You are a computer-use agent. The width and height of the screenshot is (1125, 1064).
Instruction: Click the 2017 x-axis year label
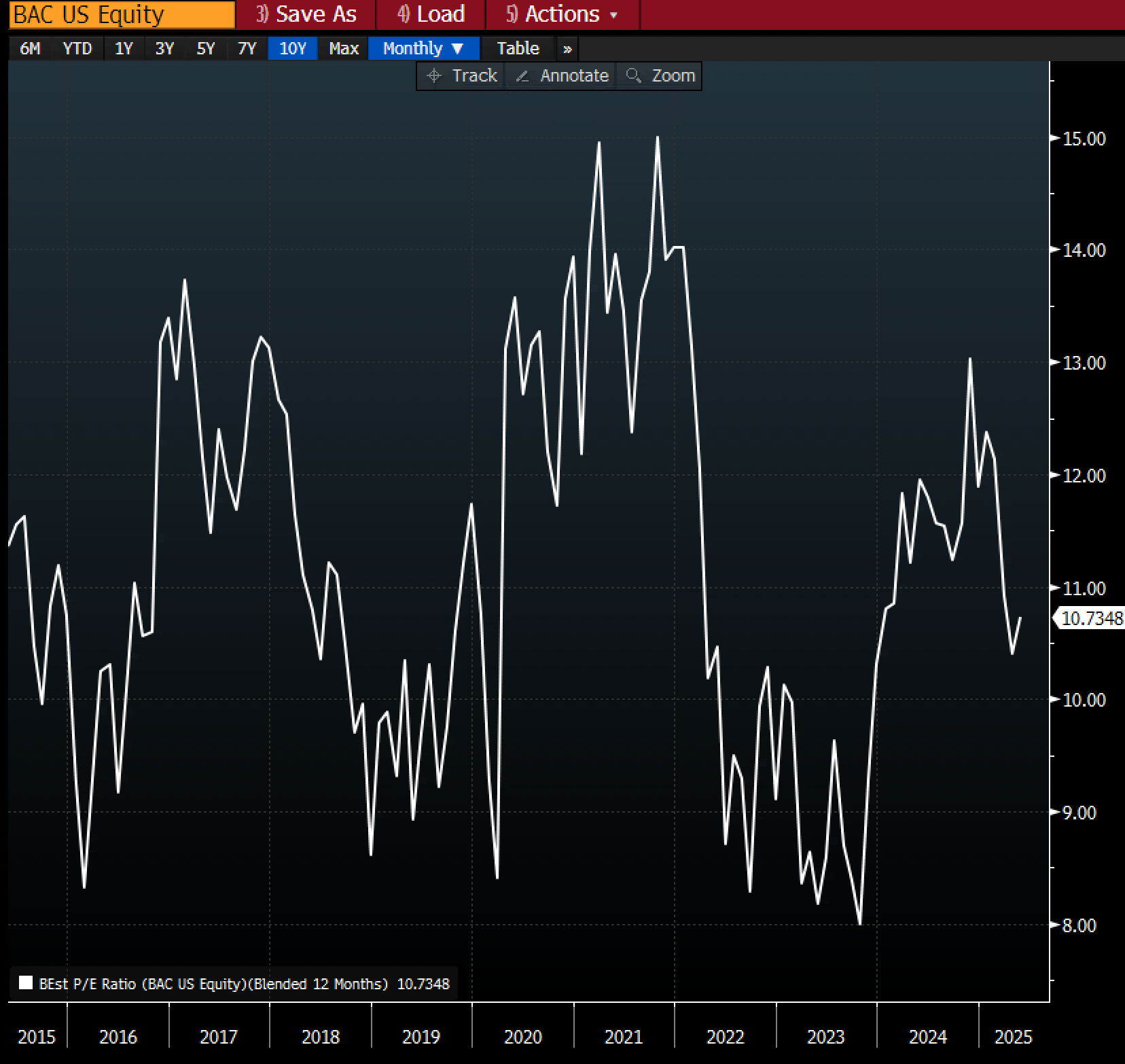pyautogui.click(x=219, y=1037)
